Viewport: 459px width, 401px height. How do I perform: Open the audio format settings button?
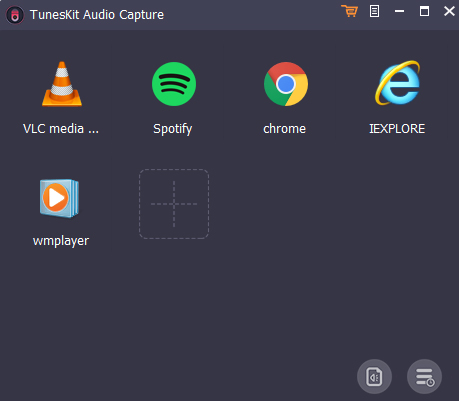(x=374, y=377)
